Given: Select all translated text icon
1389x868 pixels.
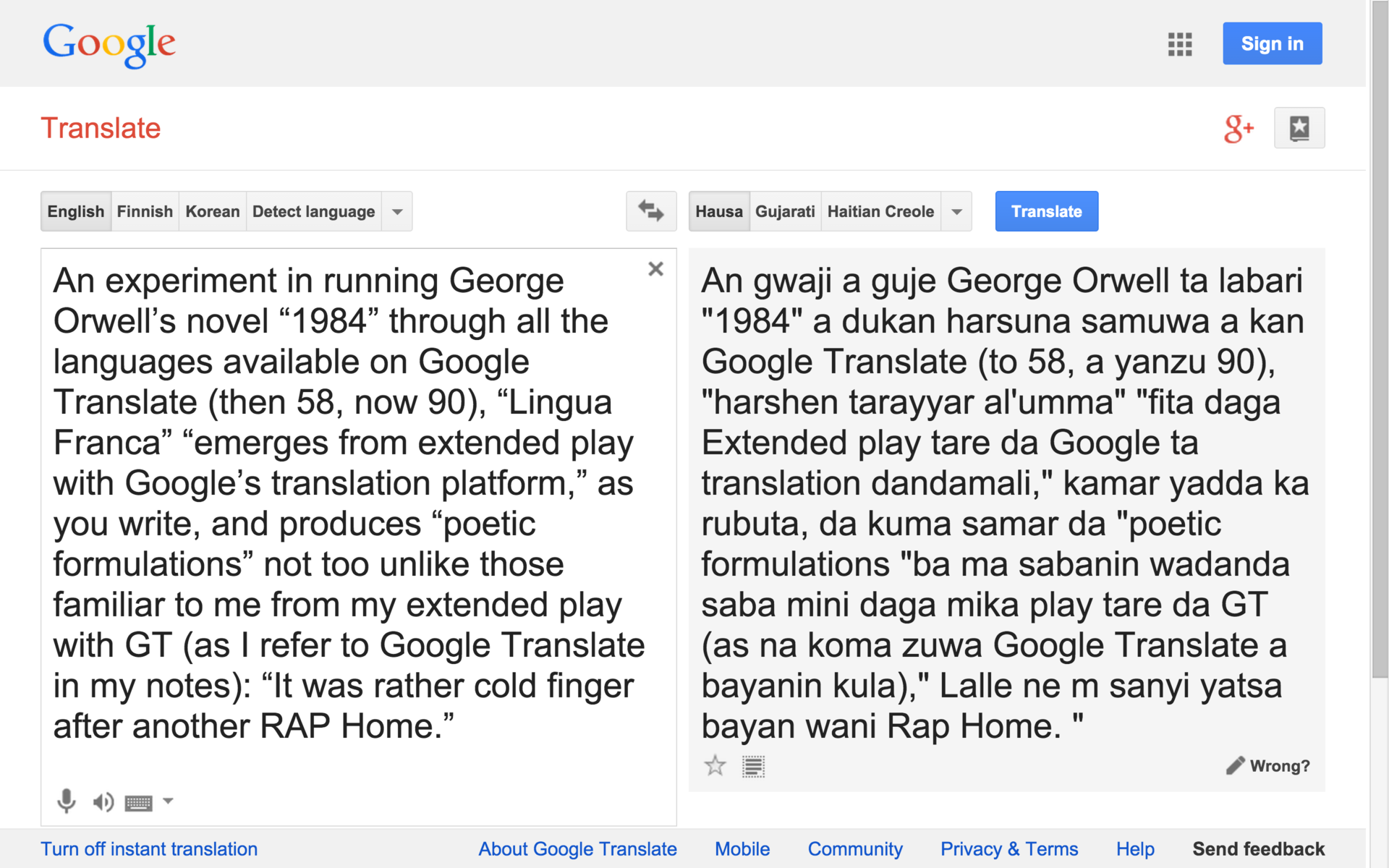Looking at the screenshot, I should coord(753,766).
